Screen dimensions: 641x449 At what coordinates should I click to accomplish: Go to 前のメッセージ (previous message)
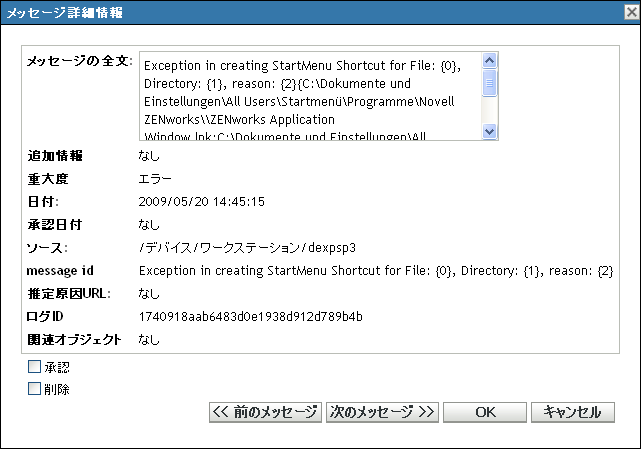click(x=265, y=412)
